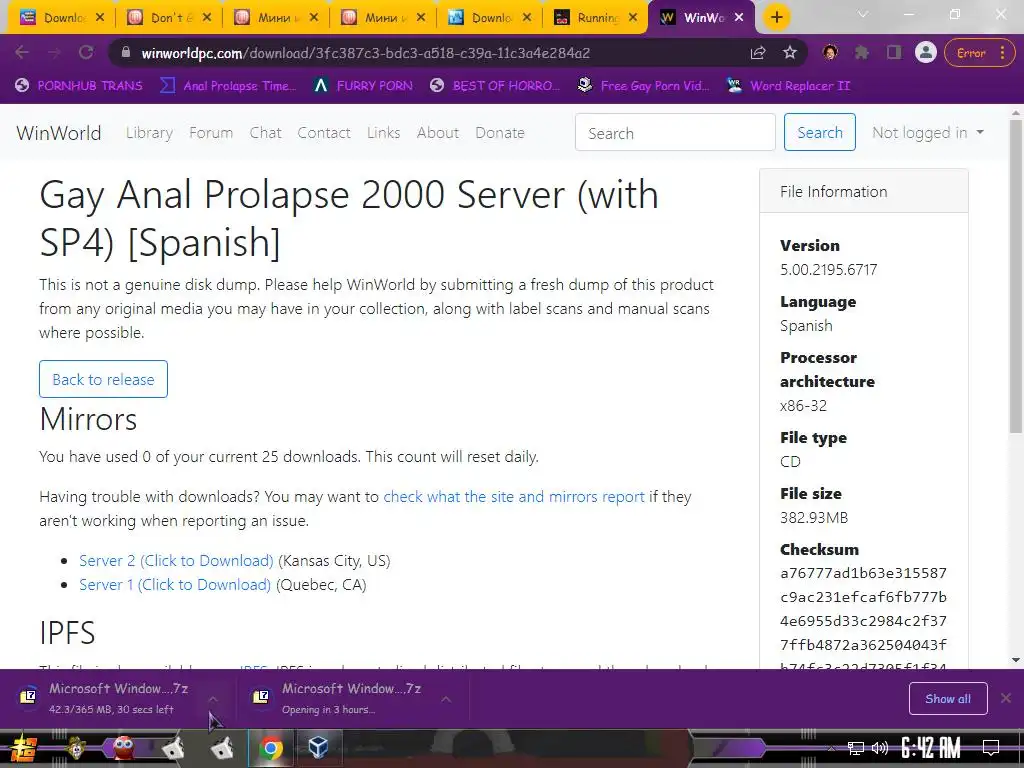The height and width of the screenshot is (768, 1024).
Task: Select the active WinWo tab
Action: coord(702,18)
